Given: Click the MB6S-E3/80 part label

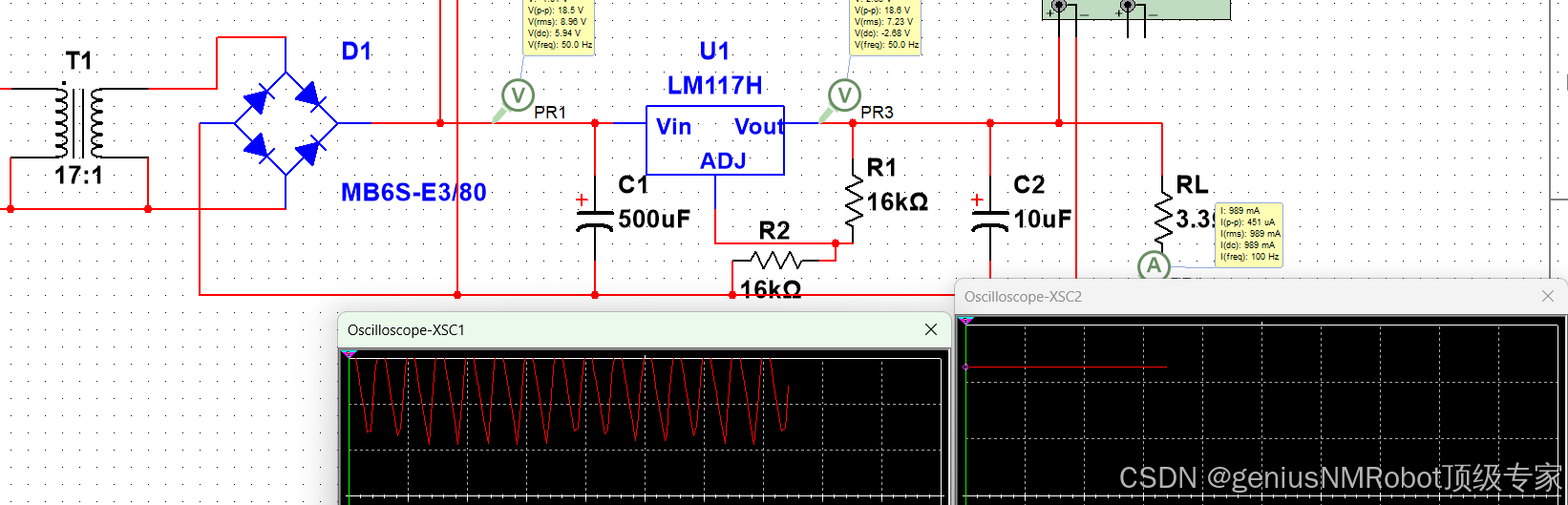Looking at the screenshot, I should 413,193.
